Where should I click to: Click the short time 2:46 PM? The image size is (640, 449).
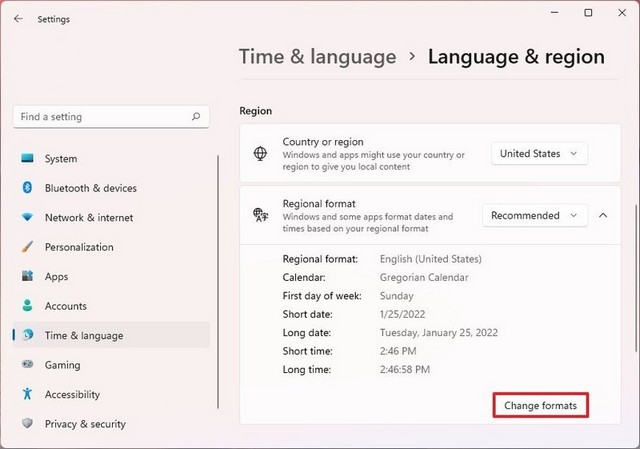click(398, 351)
